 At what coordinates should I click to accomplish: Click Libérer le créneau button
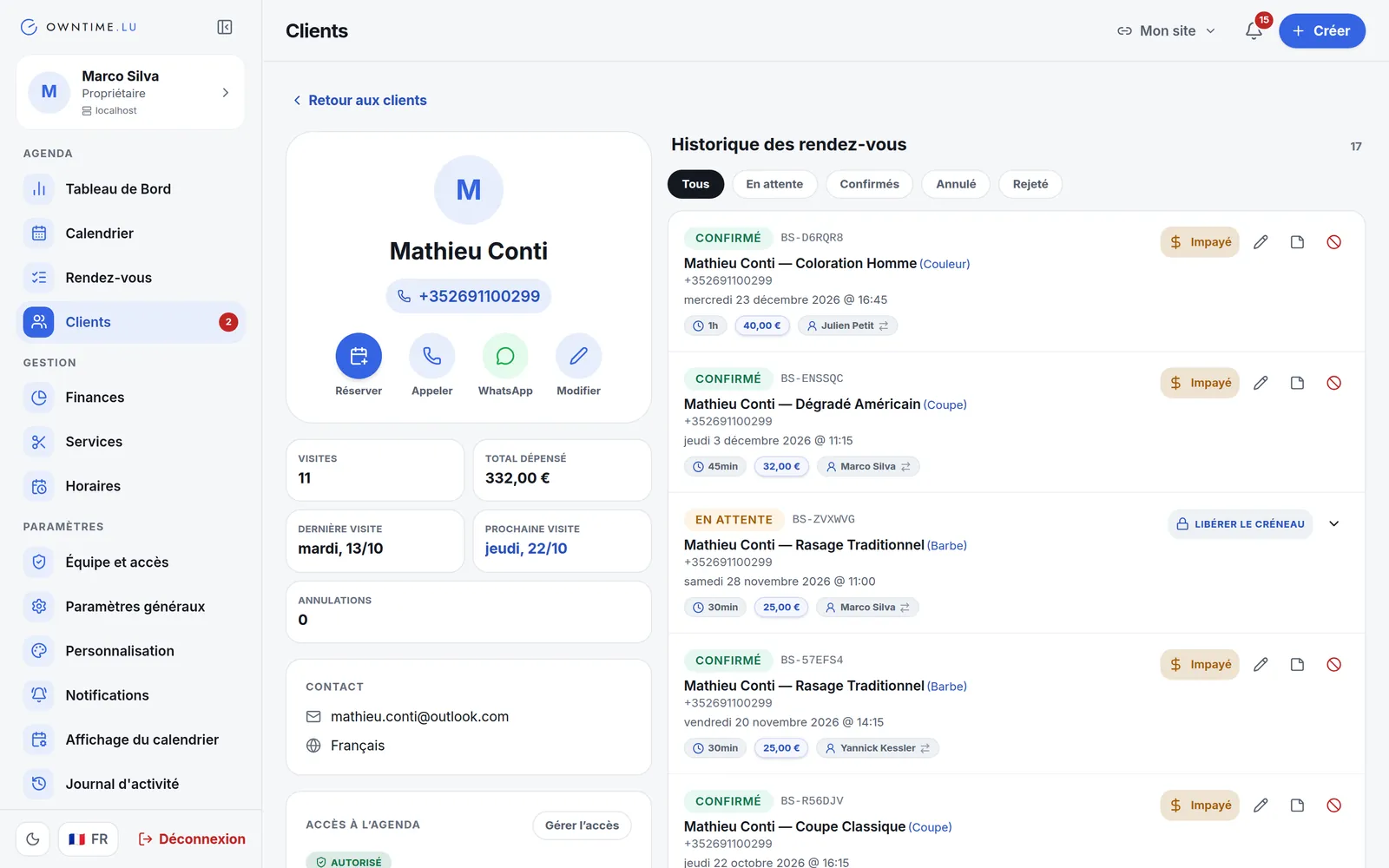click(x=1241, y=524)
